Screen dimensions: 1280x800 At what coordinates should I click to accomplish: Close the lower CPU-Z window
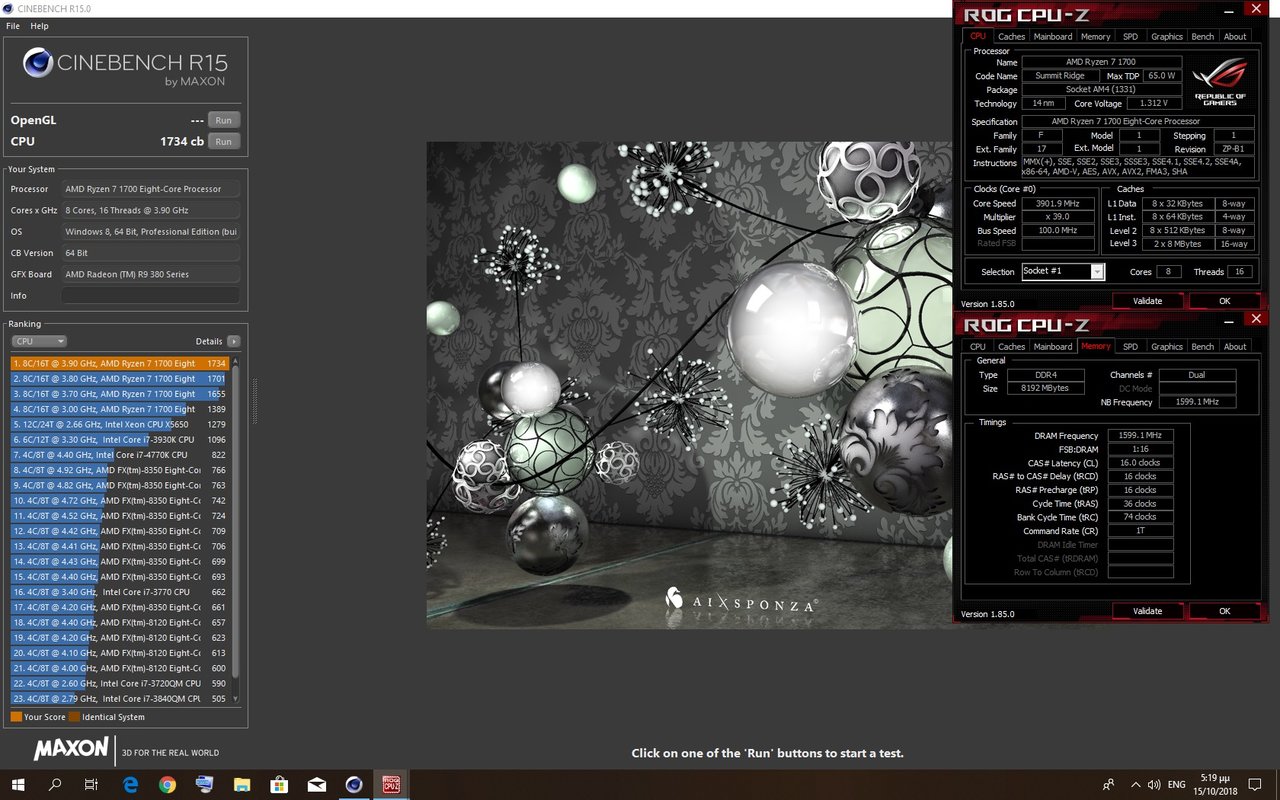coord(1256,319)
